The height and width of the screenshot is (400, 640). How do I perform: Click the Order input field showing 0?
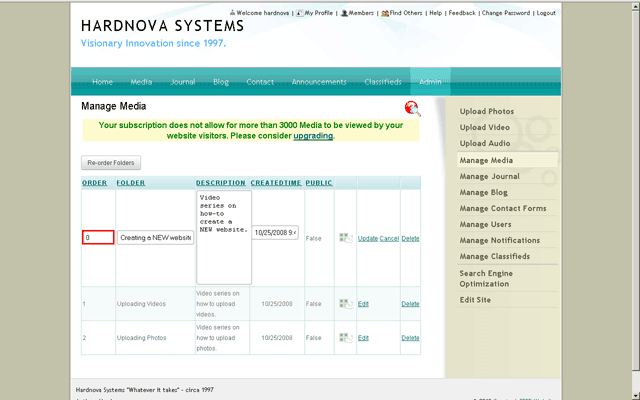pyautogui.click(x=98, y=238)
